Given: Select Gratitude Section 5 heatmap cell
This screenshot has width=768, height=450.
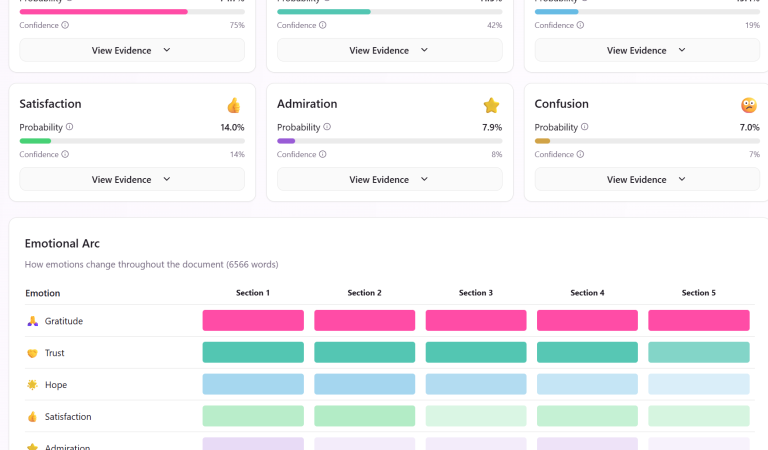Looking at the screenshot, I should 699,320.
